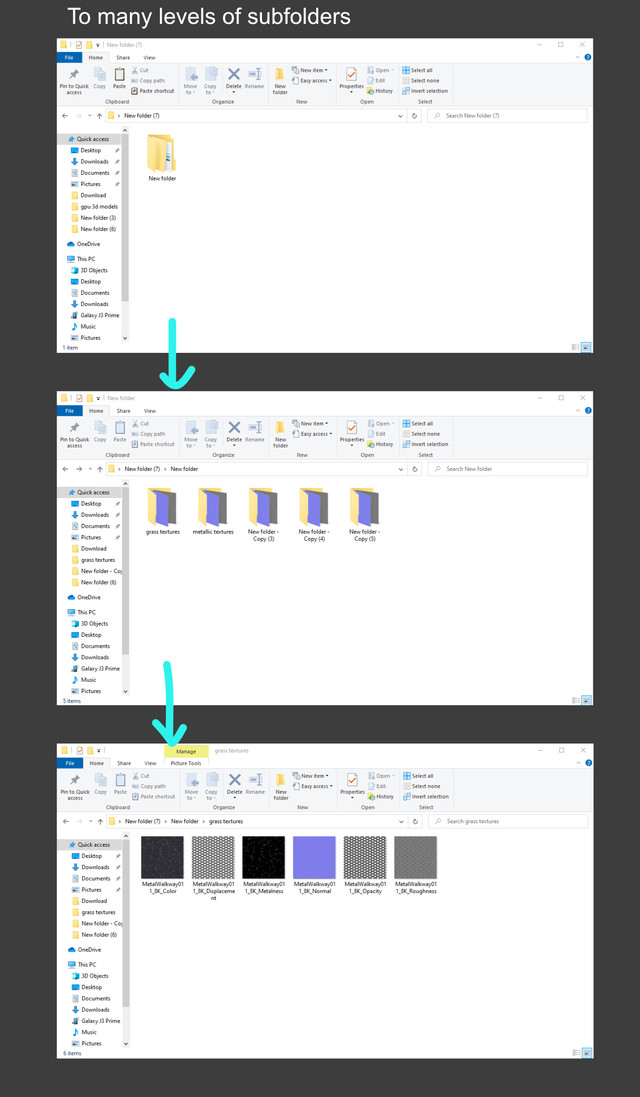Select the grass textures folder in middle window
This screenshot has height=1097, width=640.
pos(162,511)
